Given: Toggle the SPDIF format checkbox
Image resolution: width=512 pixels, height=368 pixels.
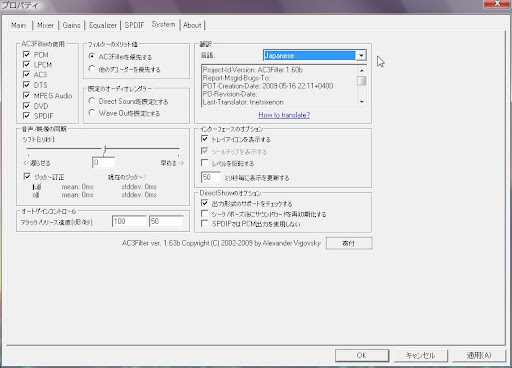Looking at the screenshot, I should click(27, 116).
